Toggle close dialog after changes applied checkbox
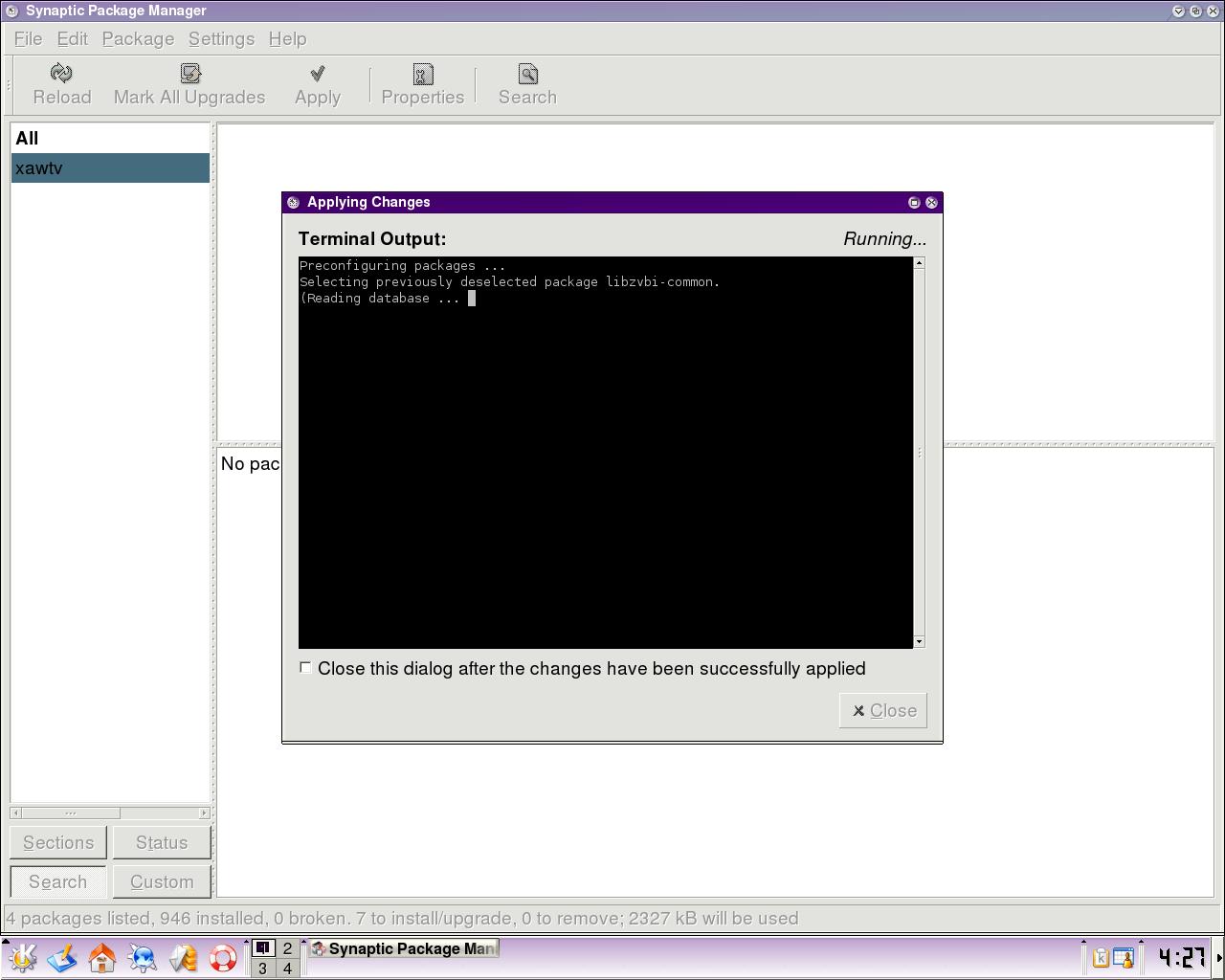1225x980 pixels. (305, 667)
